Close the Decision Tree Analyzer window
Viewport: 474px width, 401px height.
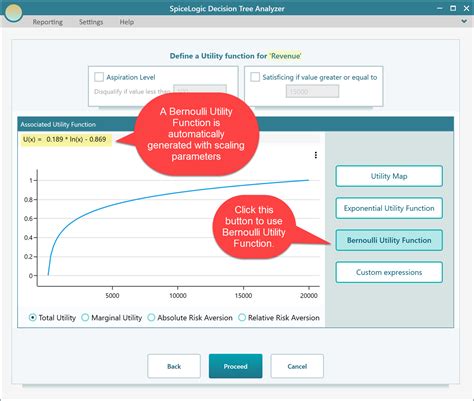tap(466, 8)
